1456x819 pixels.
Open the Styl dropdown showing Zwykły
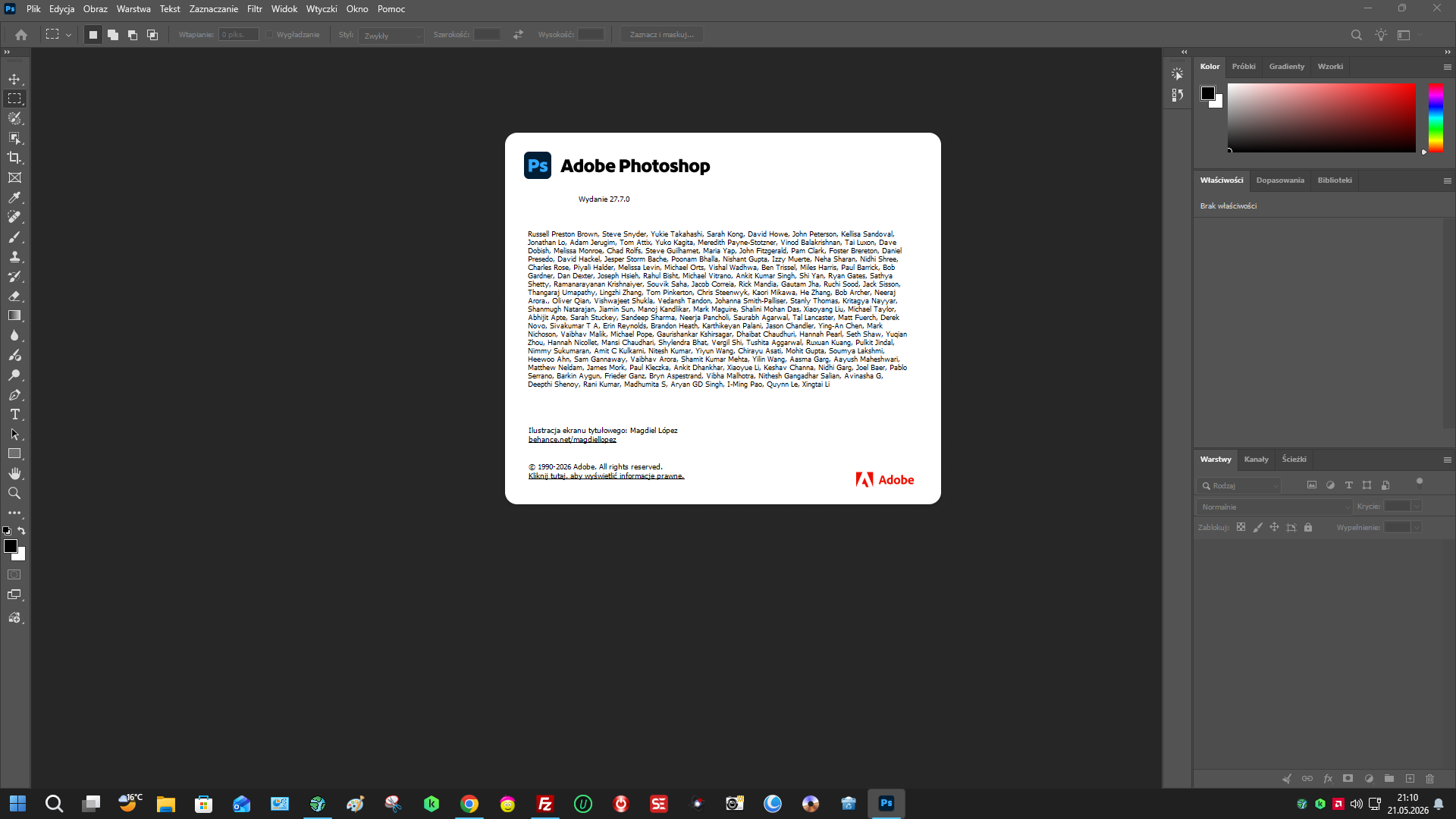pos(391,35)
